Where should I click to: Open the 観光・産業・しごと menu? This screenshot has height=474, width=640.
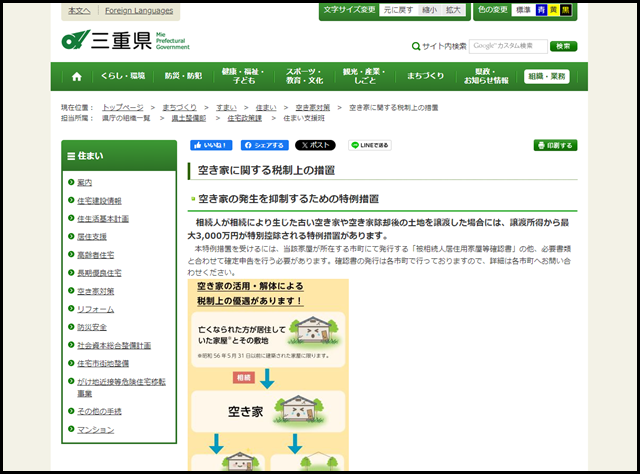tap(364, 76)
